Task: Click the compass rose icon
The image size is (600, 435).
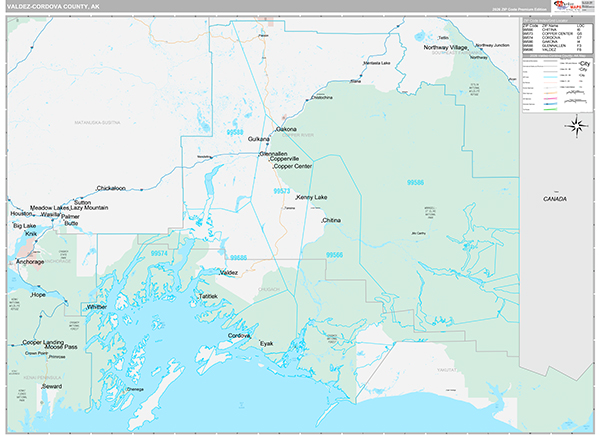Action: point(577,126)
